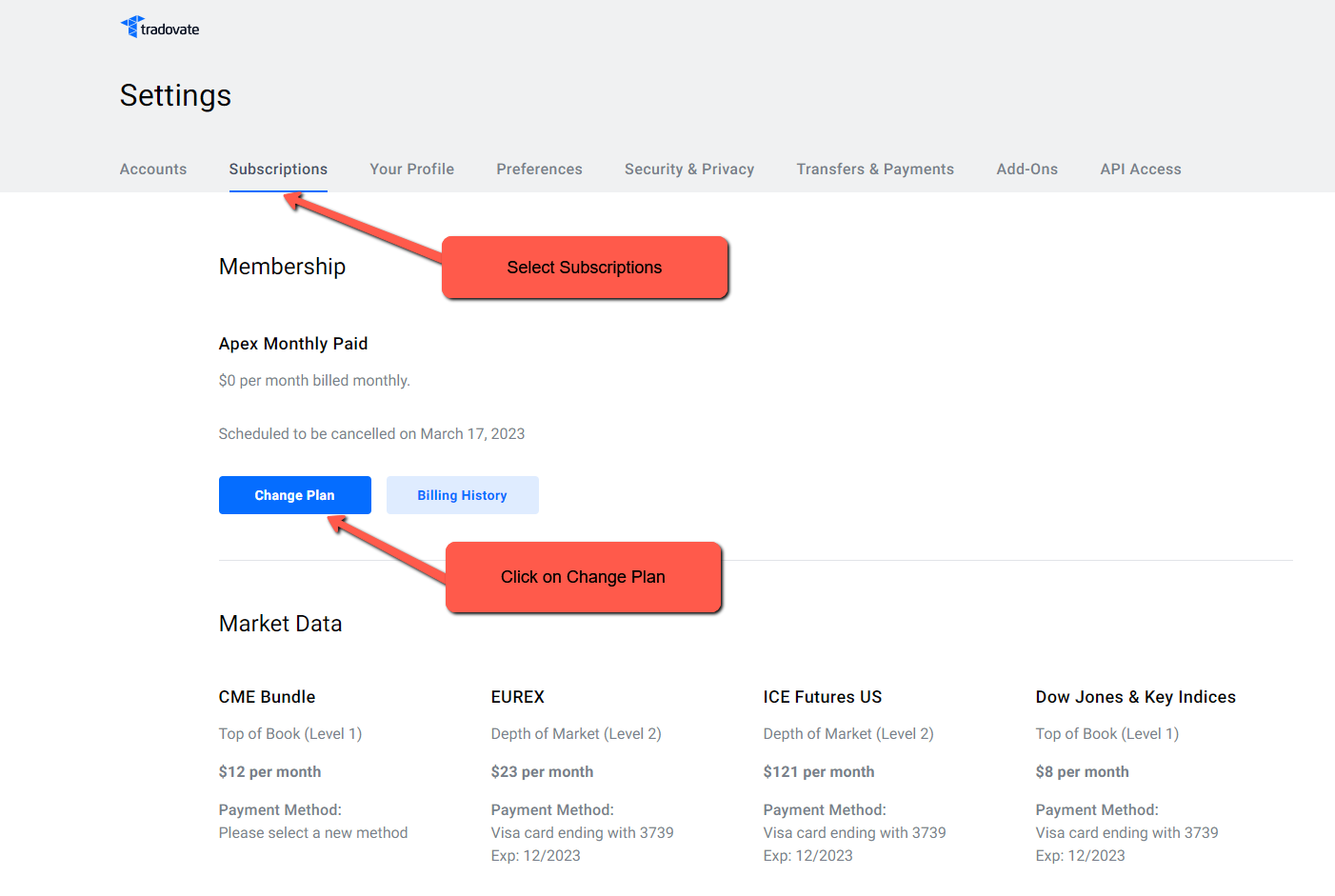Select the CME Bundle title
Image resolution: width=1335 pixels, height=896 pixels.
(268, 697)
